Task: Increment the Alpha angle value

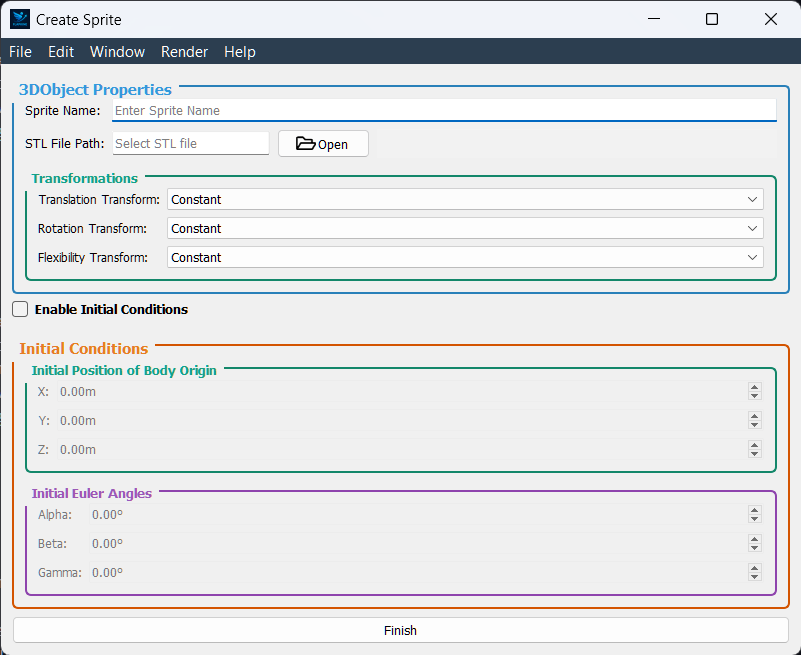Action: 755,510
